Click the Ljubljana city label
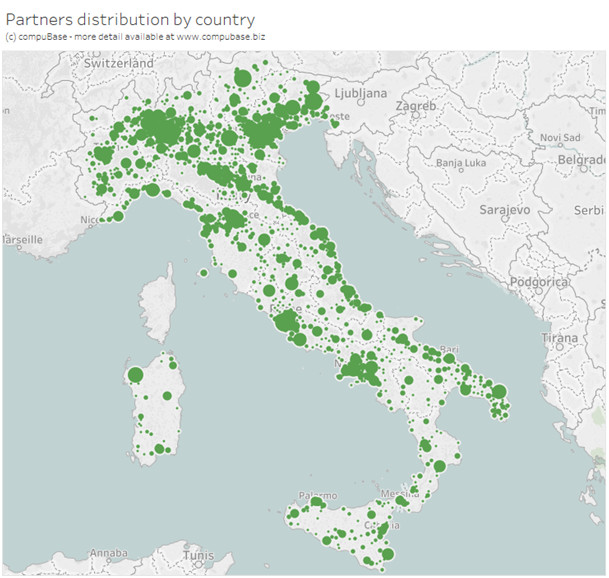Image resolution: width=609 pixels, height=578 pixels. click(x=360, y=93)
